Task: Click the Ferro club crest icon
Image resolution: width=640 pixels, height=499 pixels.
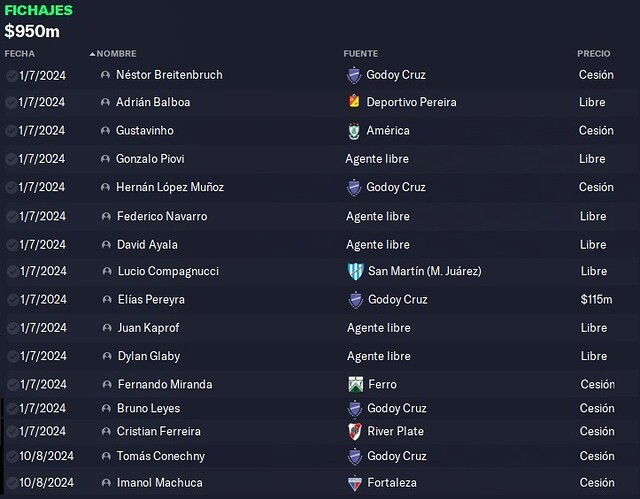Action: coord(356,384)
